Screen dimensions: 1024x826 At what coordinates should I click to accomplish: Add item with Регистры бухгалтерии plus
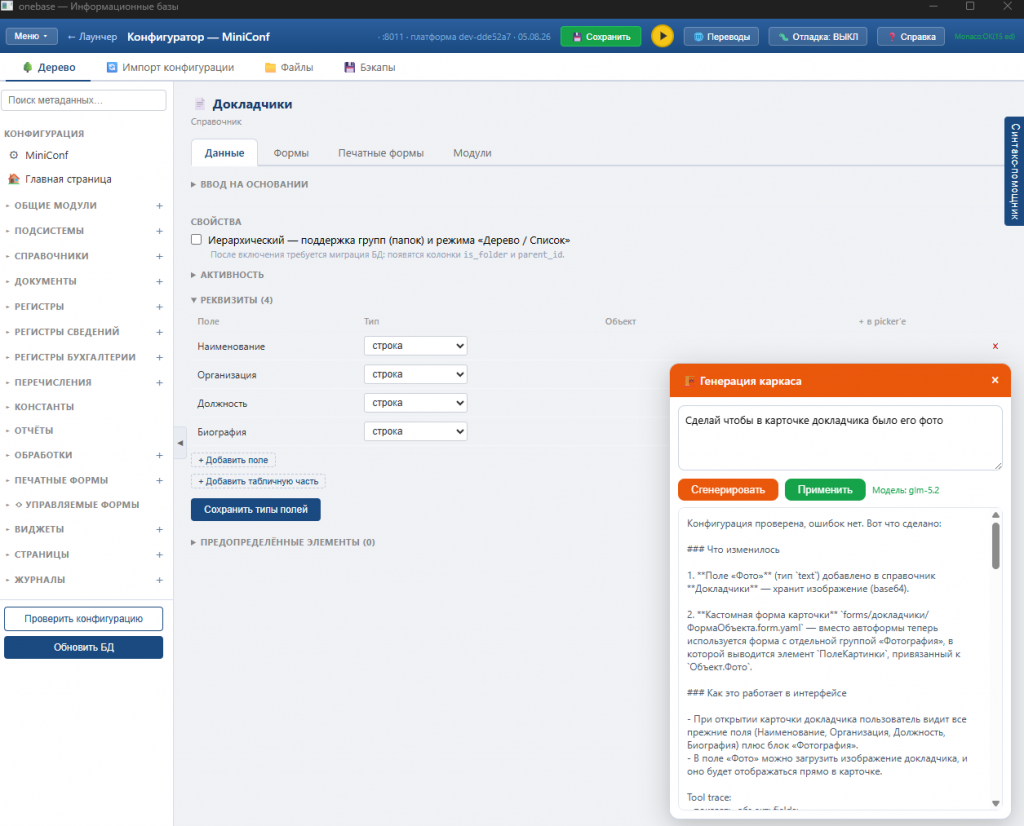pos(159,357)
